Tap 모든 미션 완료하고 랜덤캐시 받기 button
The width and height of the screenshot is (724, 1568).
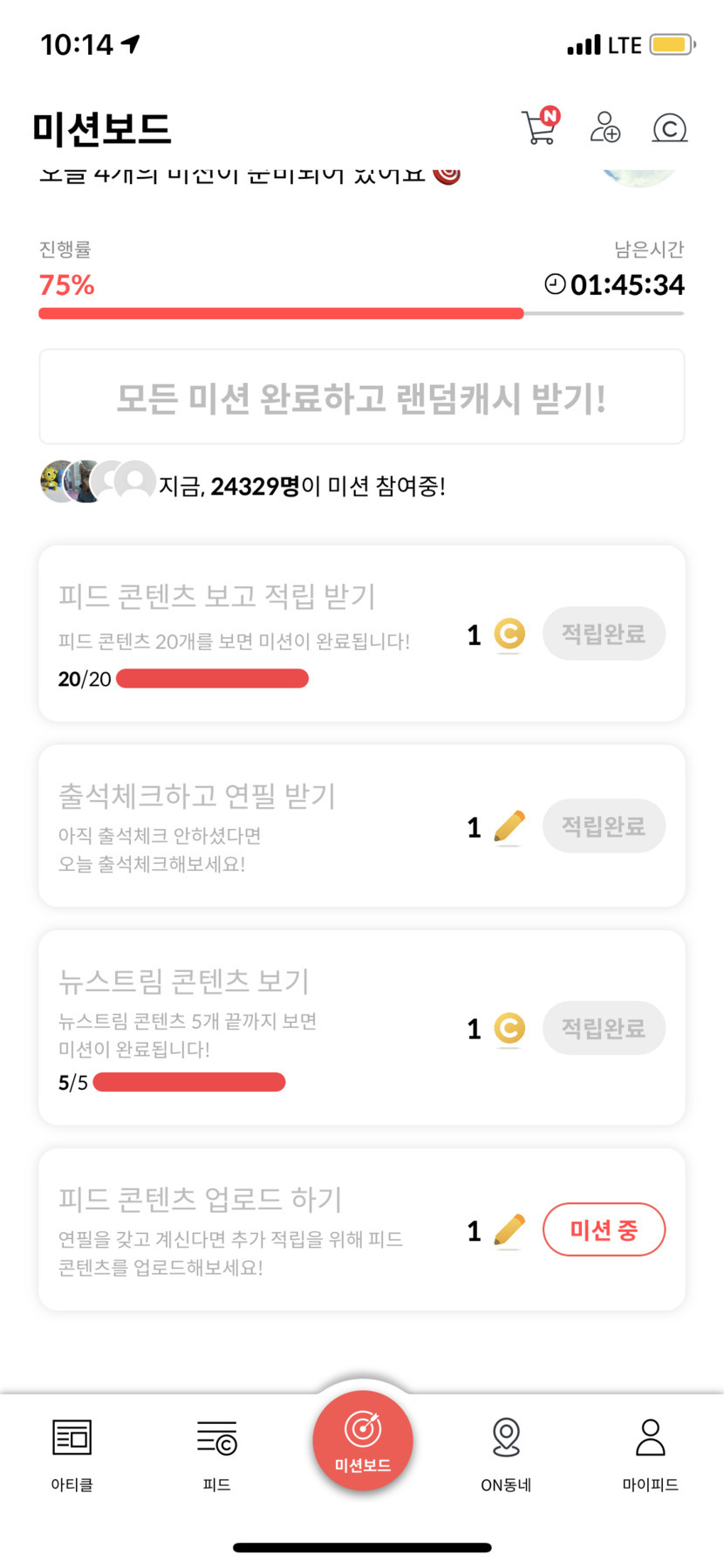pyautogui.click(x=361, y=398)
